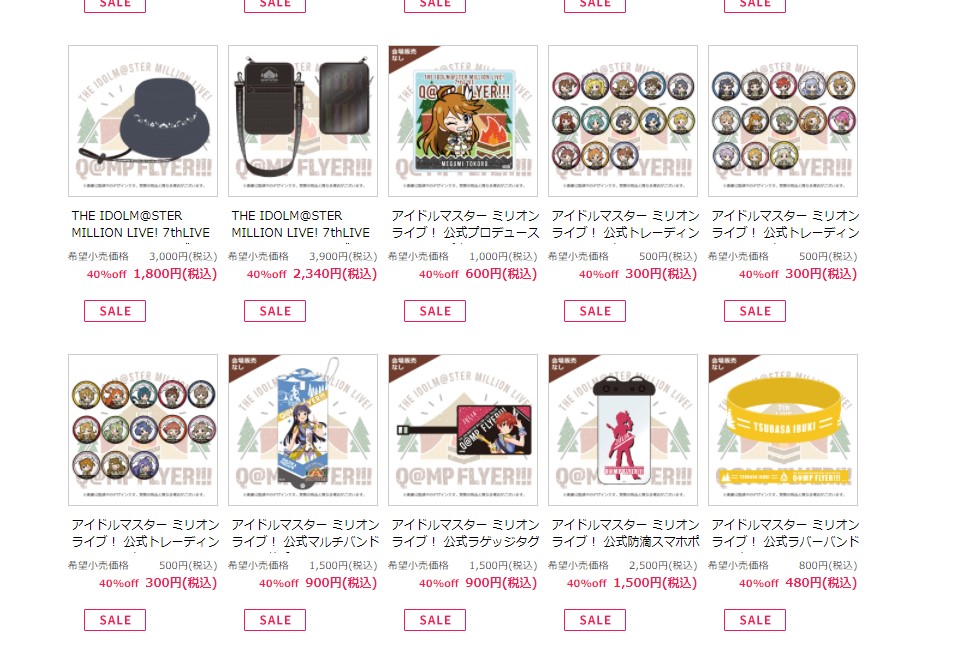Open THE IDOLM@STER 7thLIVE hat title link
The image size is (953, 655).
pyautogui.click(x=140, y=224)
